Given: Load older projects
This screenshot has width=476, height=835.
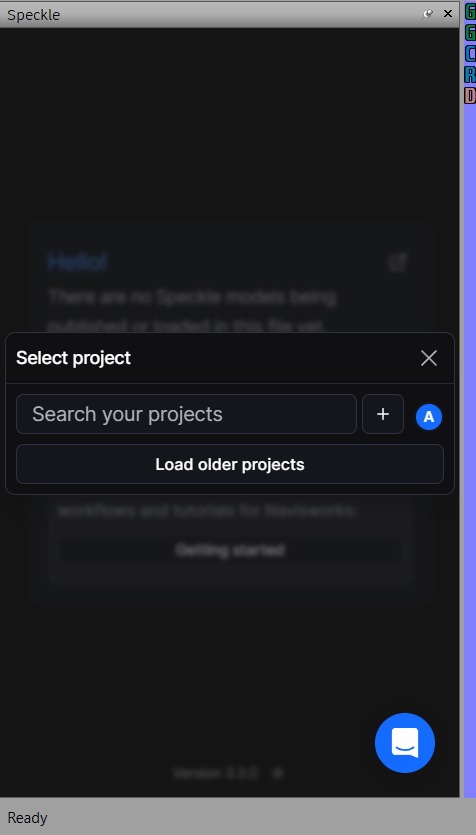Looking at the screenshot, I should click(x=230, y=464).
